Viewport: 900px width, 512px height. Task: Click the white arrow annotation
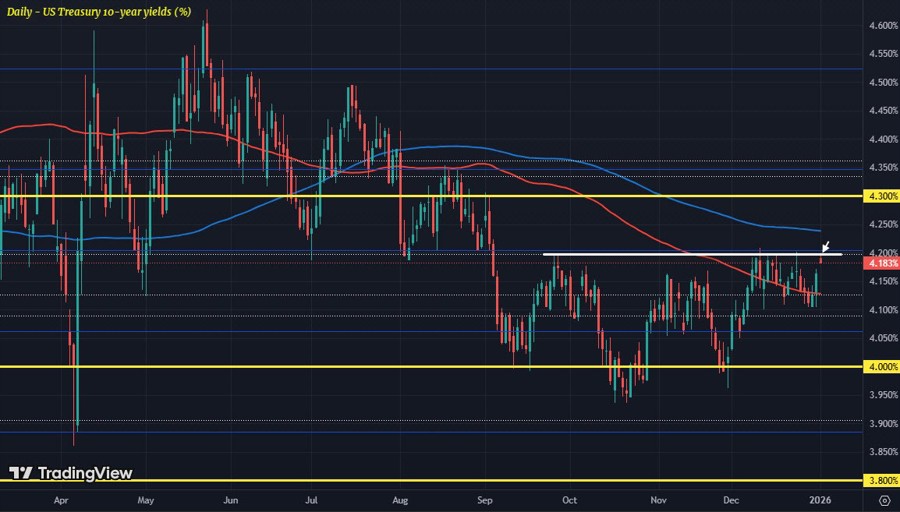825,245
